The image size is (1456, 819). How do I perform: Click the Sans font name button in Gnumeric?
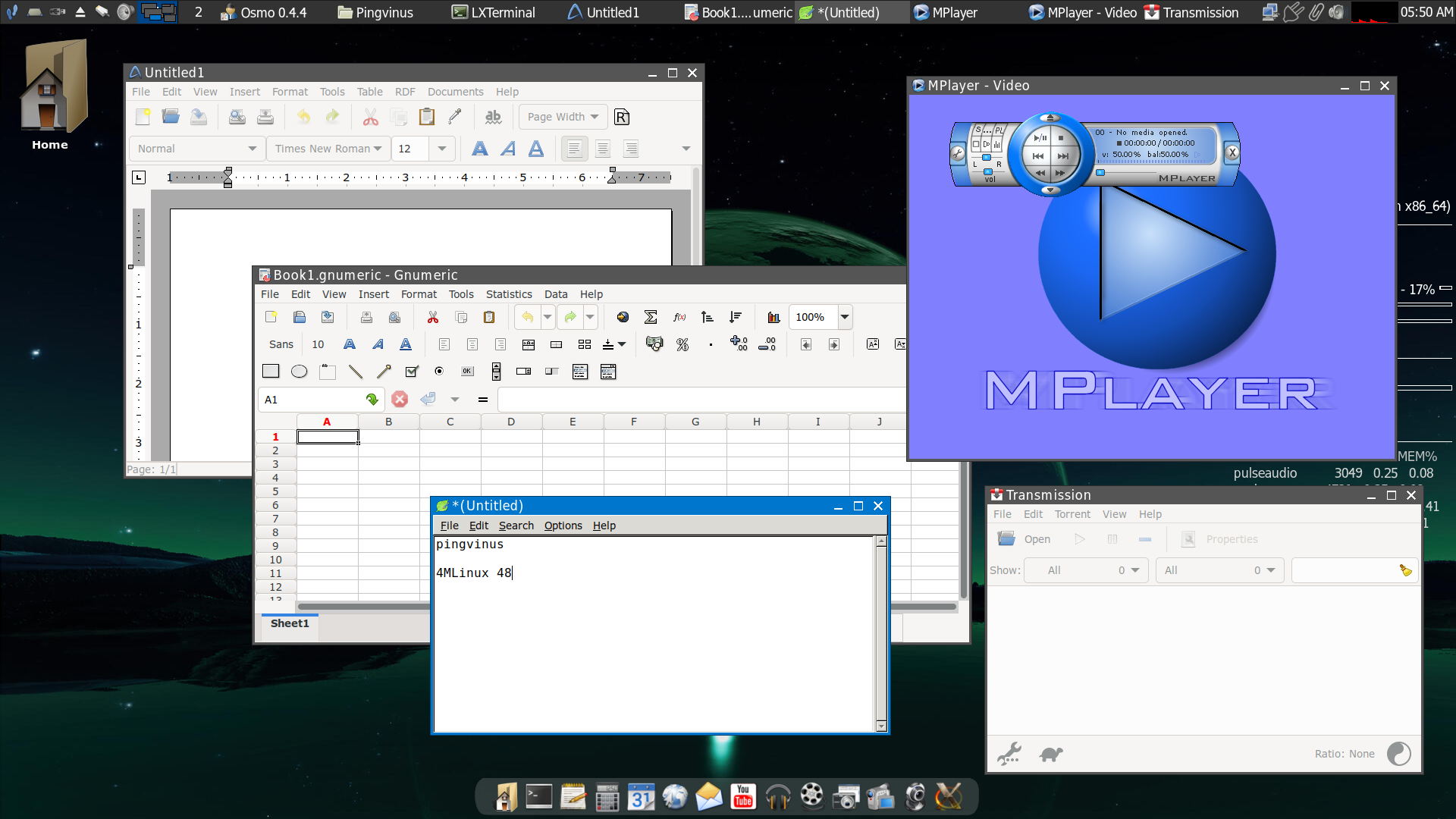tap(281, 344)
